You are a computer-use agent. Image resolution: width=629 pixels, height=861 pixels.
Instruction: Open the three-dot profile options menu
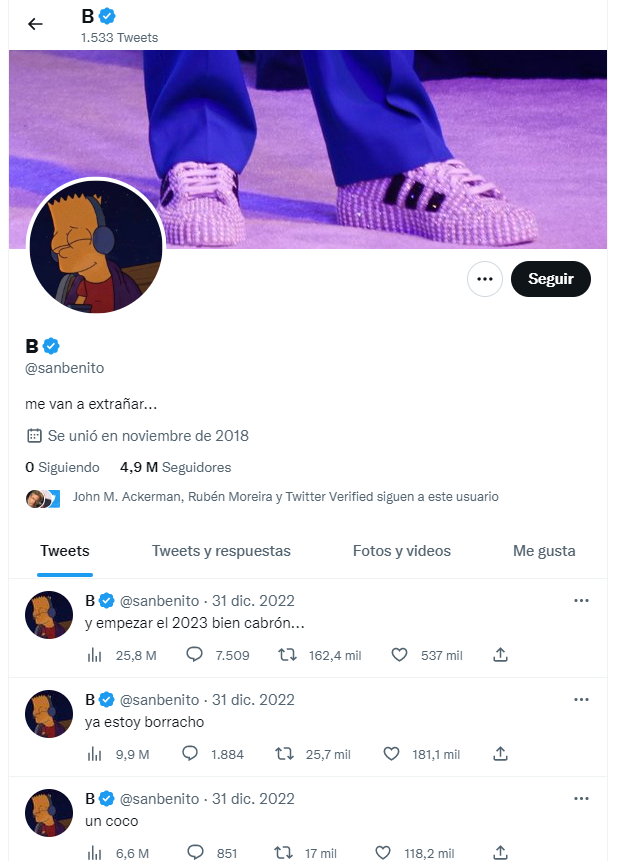click(x=485, y=279)
